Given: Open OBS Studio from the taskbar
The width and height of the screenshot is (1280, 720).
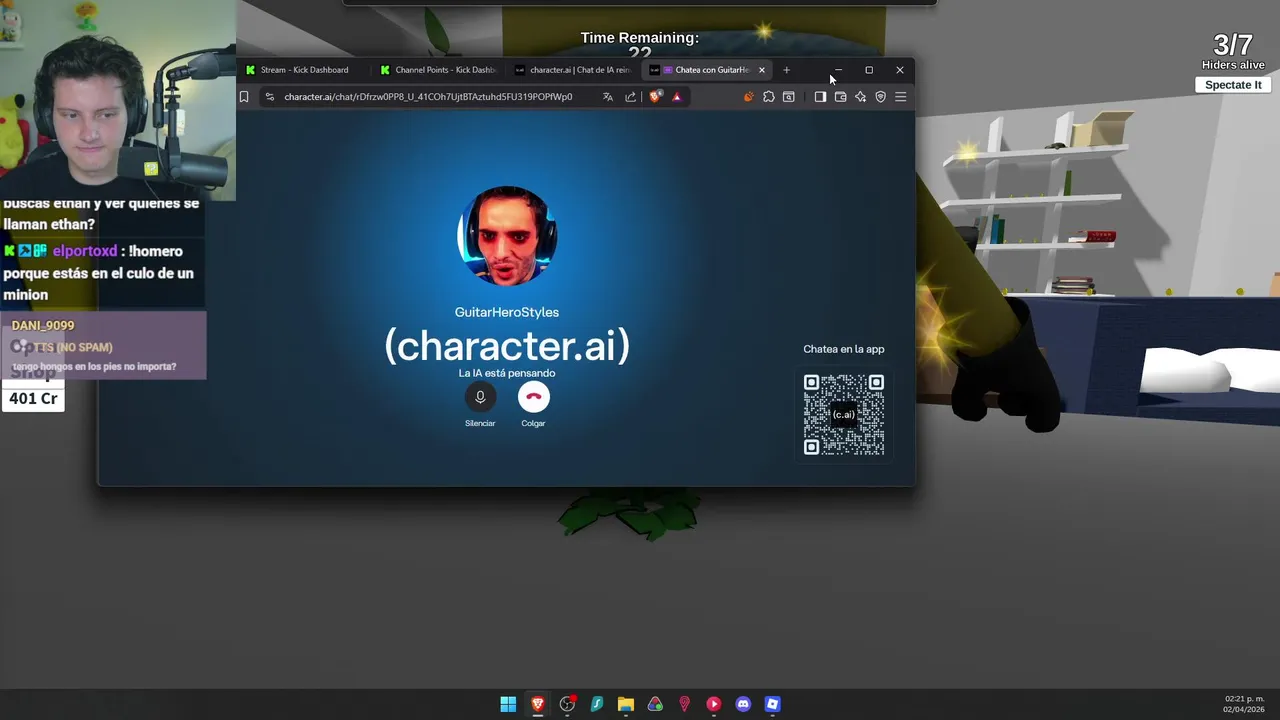Looking at the screenshot, I should pos(567,704).
